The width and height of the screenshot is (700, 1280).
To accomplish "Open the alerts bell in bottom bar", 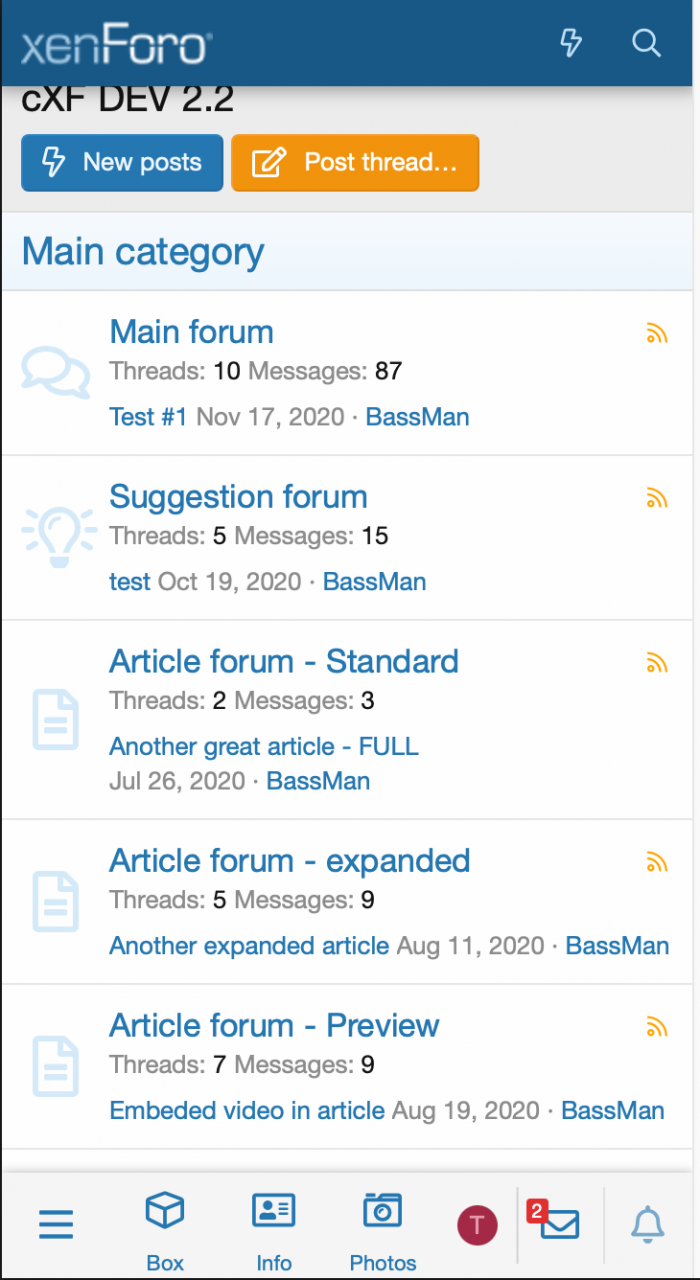I will coord(648,1224).
